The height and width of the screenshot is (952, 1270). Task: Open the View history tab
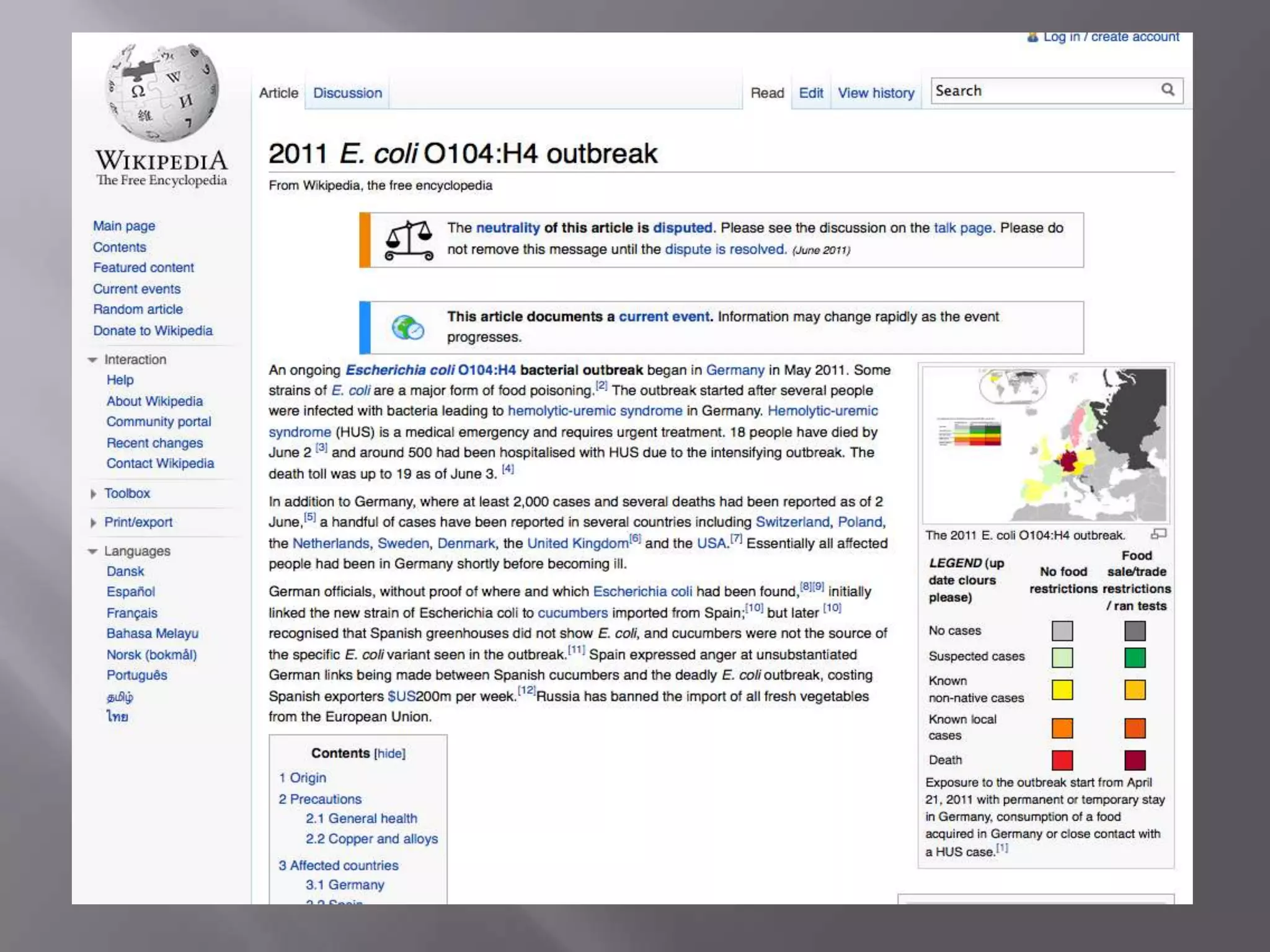click(876, 93)
